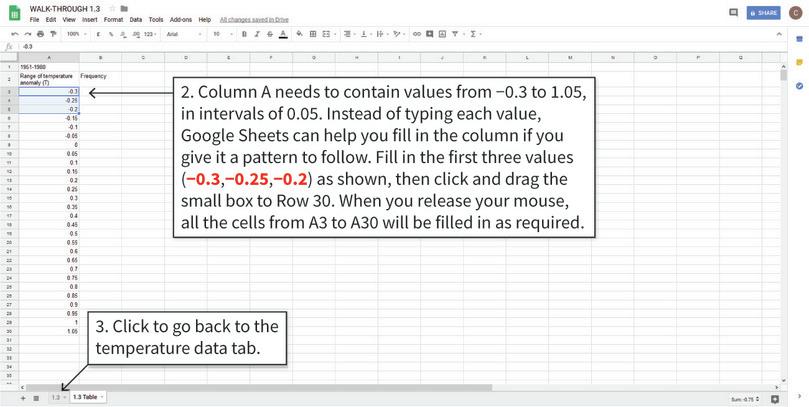
Task: Open the Edit menu
Action: [x=51, y=20]
